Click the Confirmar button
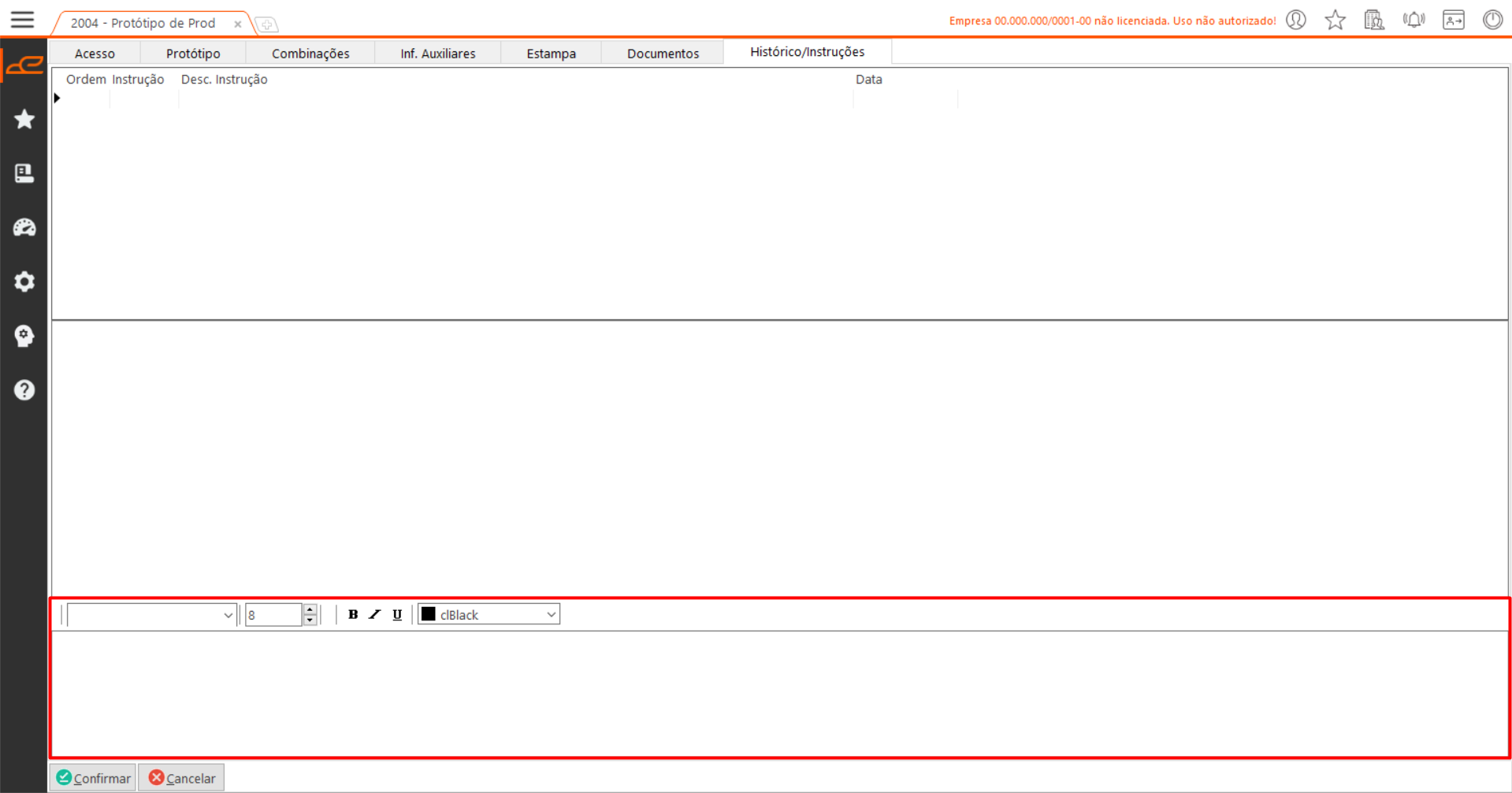Screen dimensions: 1512x793 [94, 778]
